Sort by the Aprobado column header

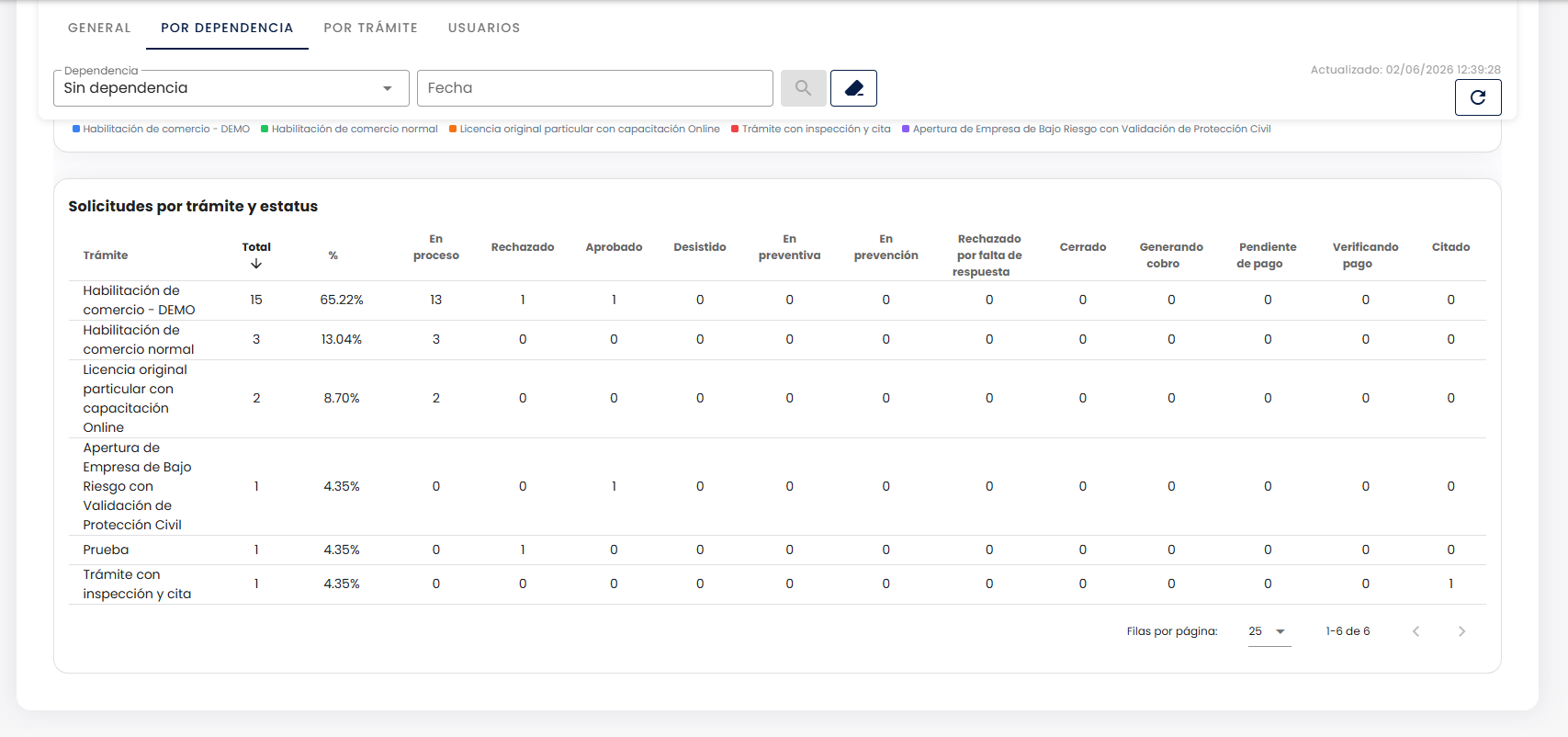click(614, 247)
